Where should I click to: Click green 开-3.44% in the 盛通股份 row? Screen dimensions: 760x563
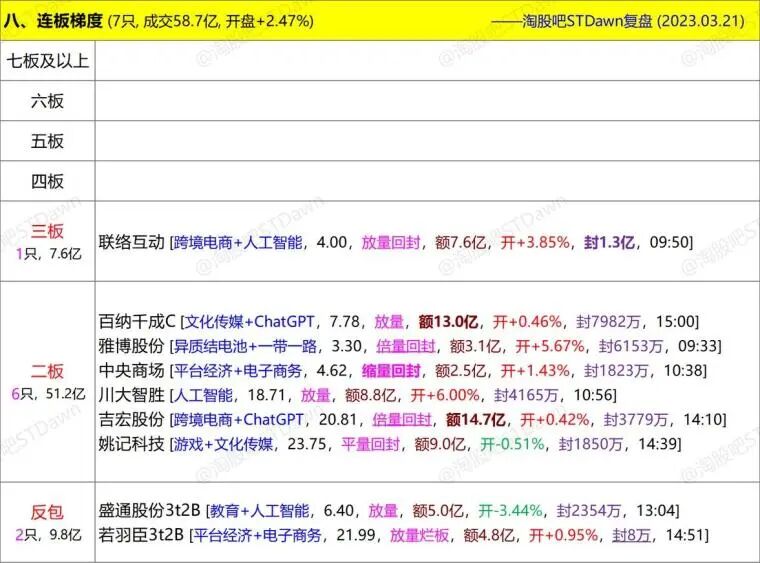pos(510,510)
